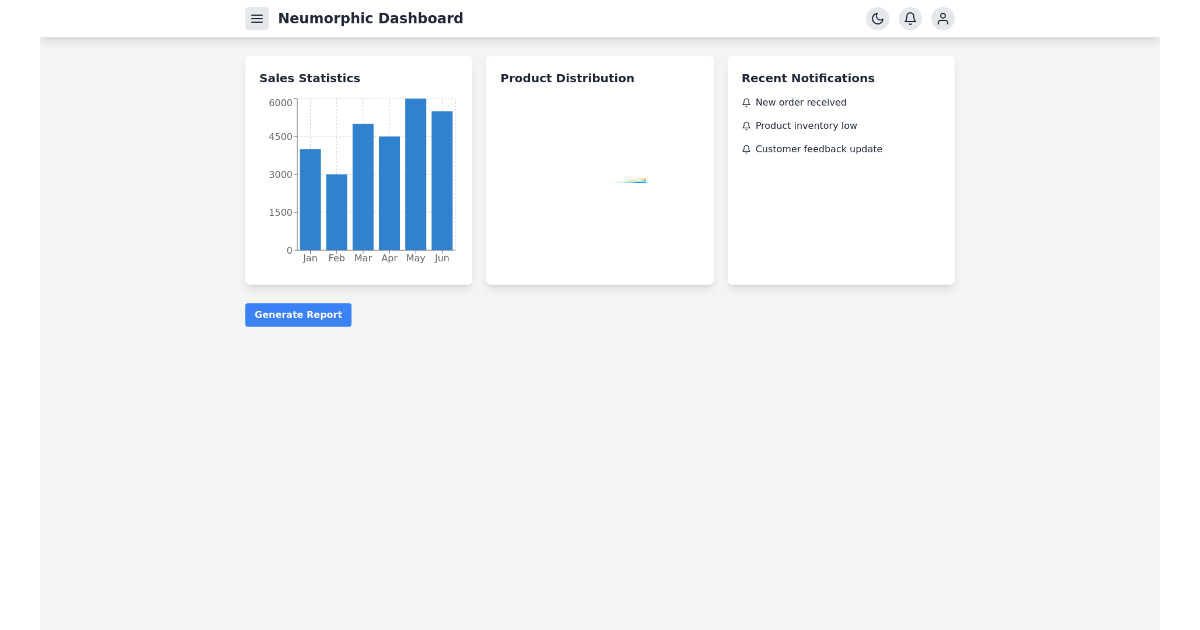Open the Product inventory low notification

pos(807,125)
